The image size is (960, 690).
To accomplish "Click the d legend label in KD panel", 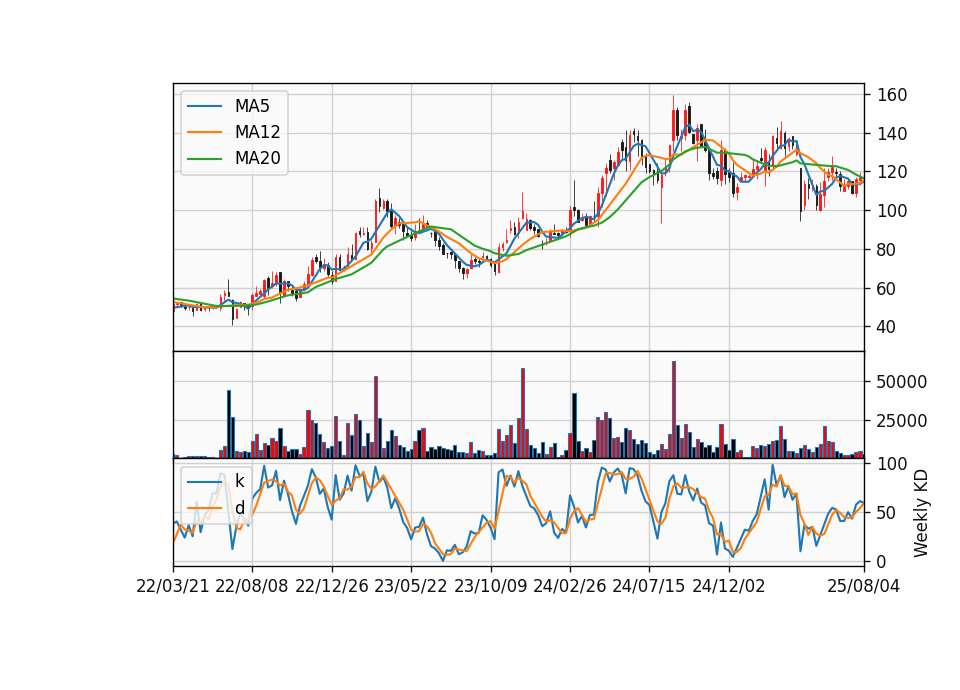I will pos(239,508).
